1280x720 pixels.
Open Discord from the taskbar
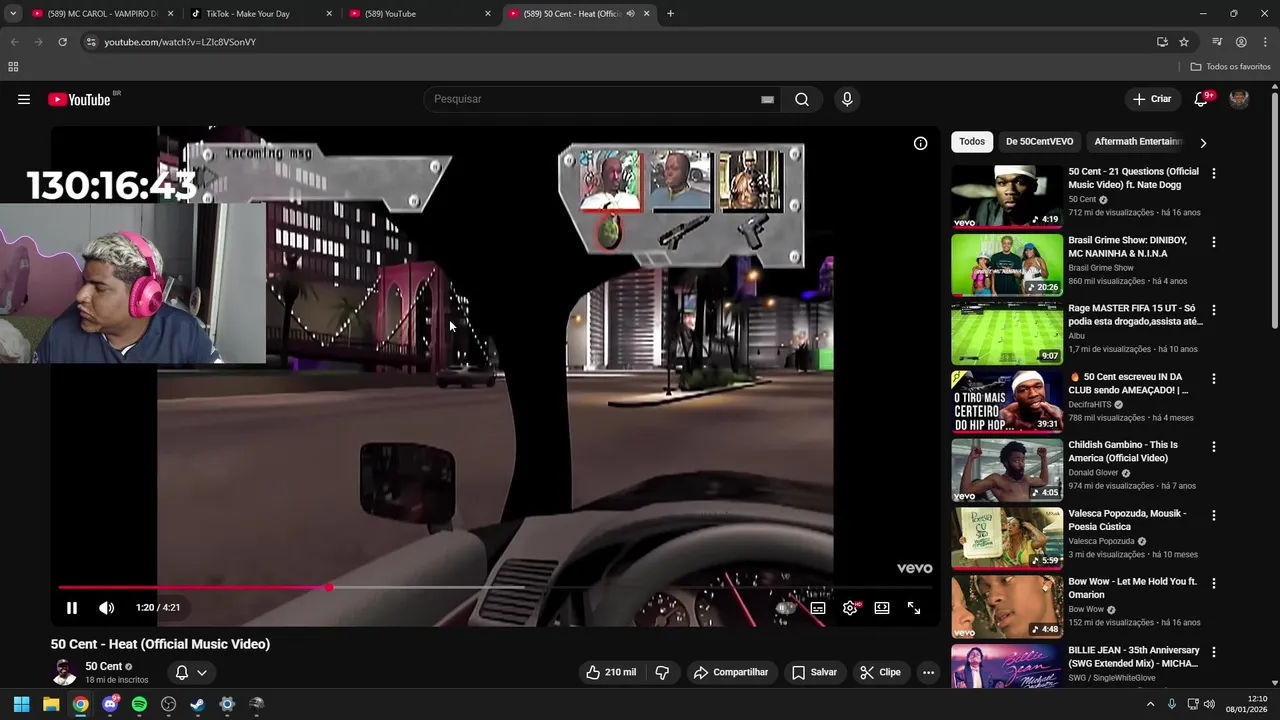[110, 704]
